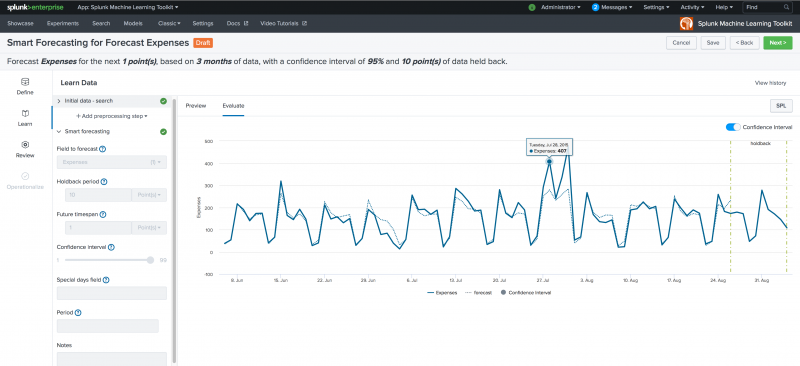
Task: Open the Messages dropdown
Action: click(x=617, y=7)
